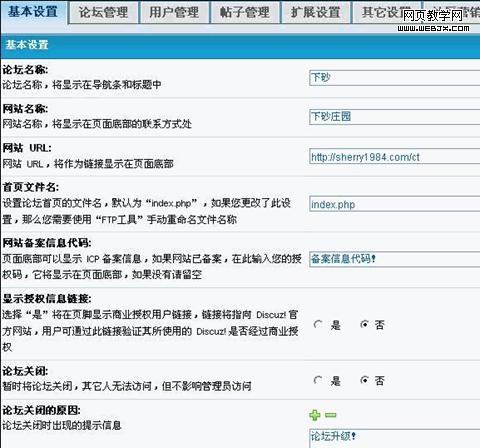
Task: Click the 显示授权信息链接: label
Action: [x=47, y=298]
